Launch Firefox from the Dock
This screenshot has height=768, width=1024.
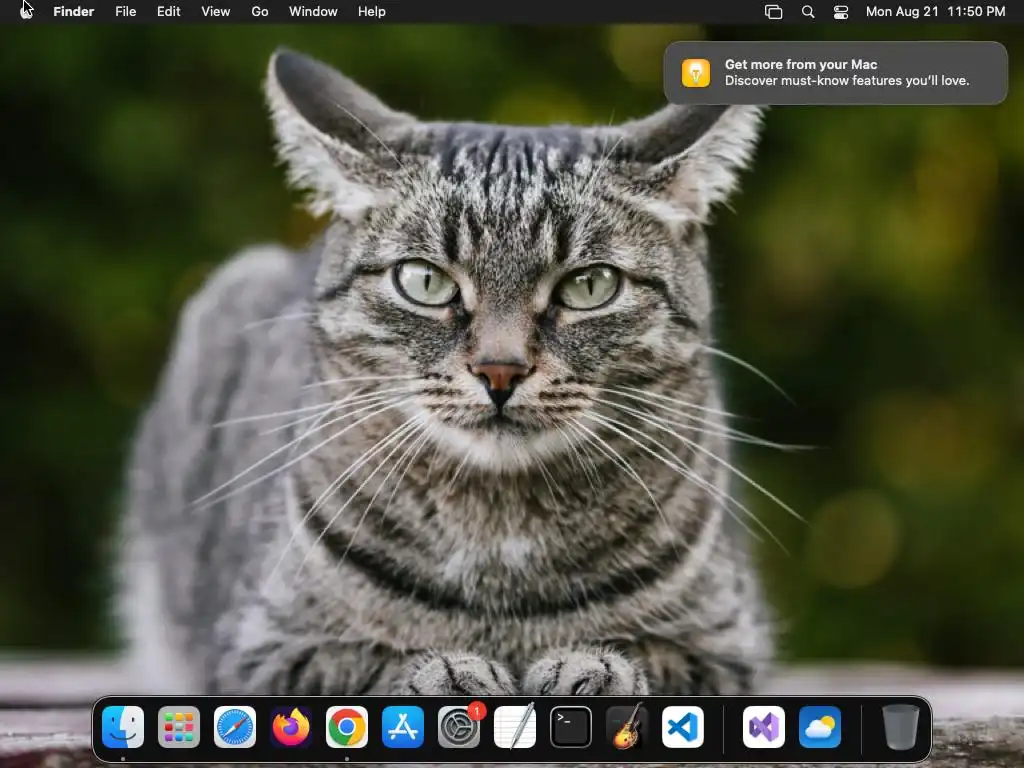291,727
